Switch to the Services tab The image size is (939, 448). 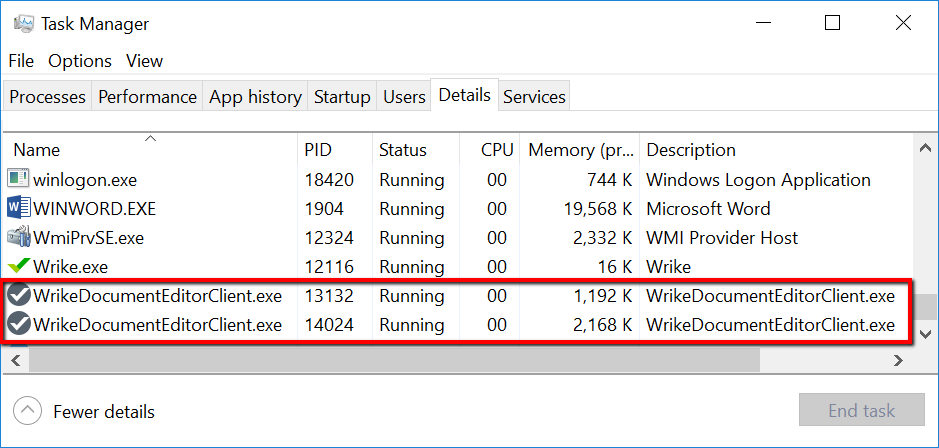[x=534, y=97]
